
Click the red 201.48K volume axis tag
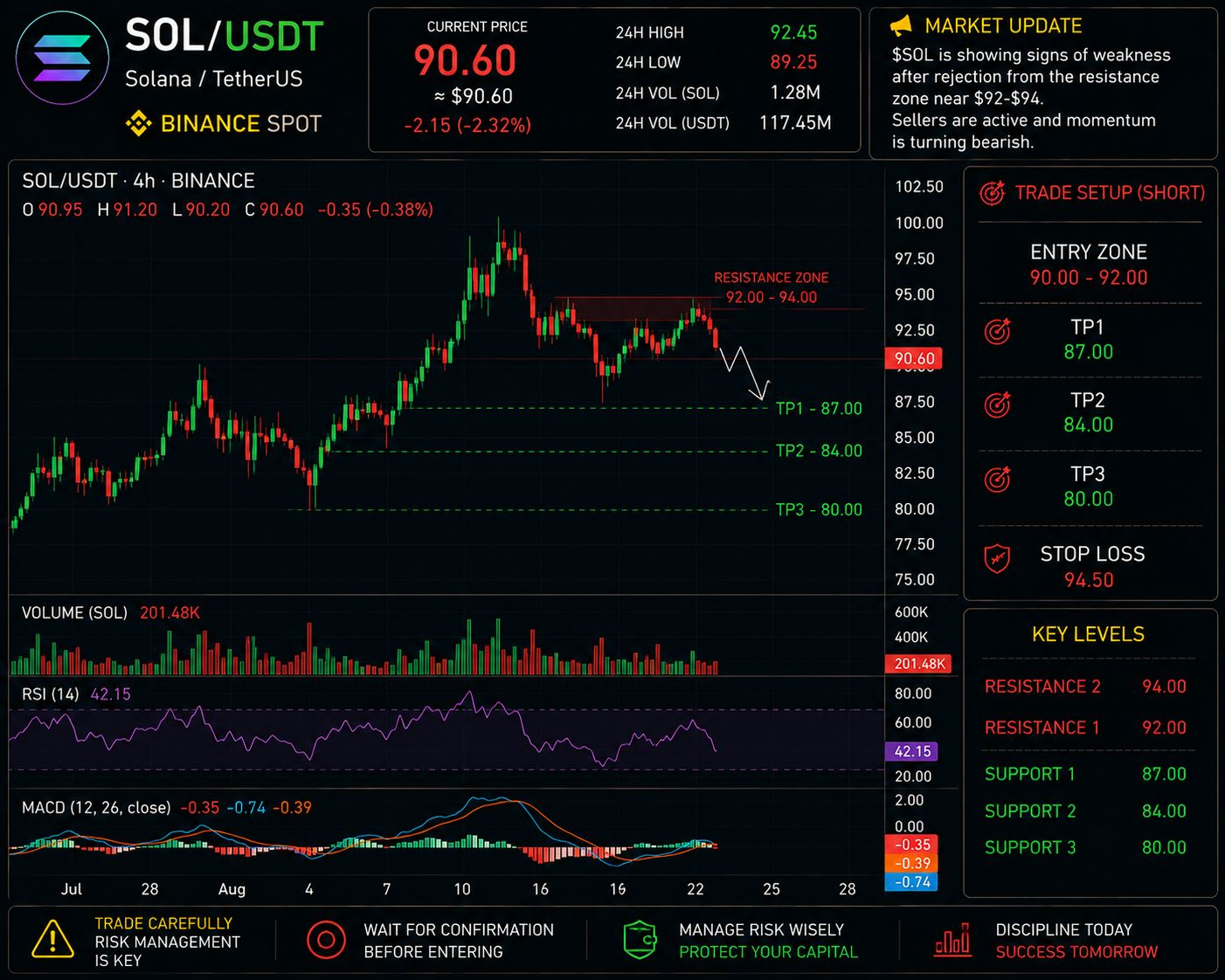click(x=919, y=664)
